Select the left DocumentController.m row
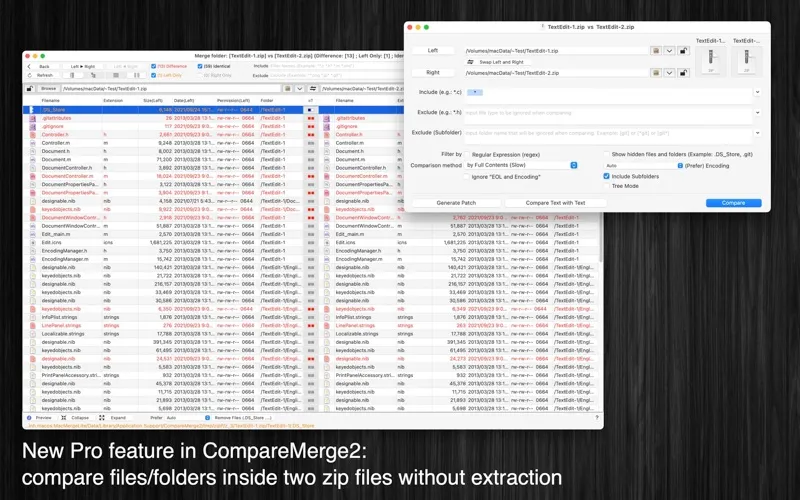The height and width of the screenshot is (500, 800). point(163,176)
